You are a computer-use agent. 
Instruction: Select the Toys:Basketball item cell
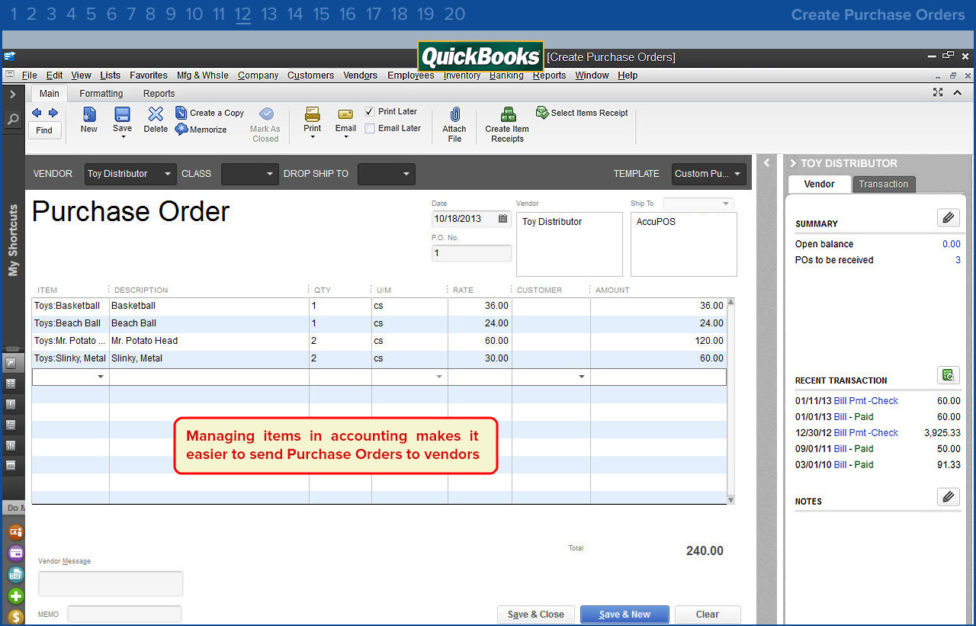pos(70,306)
